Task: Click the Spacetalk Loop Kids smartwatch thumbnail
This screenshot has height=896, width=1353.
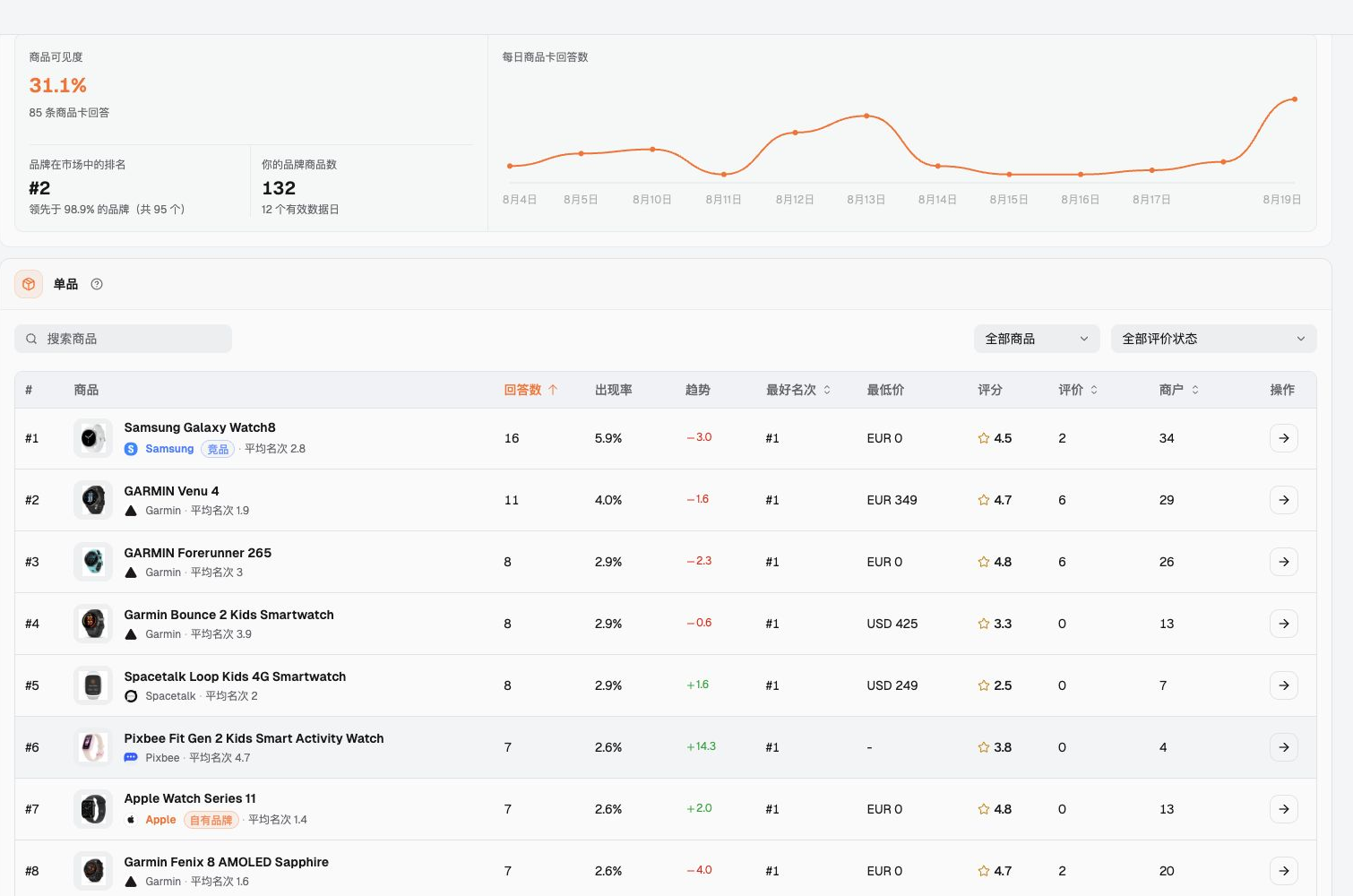Action: (x=93, y=685)
